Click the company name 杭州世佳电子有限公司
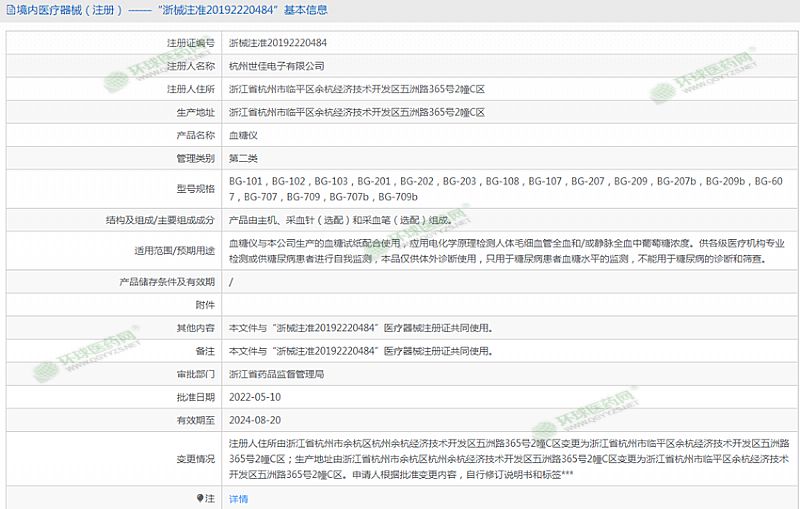This screenshot has width=800, height=509. [x=276, y=66]
